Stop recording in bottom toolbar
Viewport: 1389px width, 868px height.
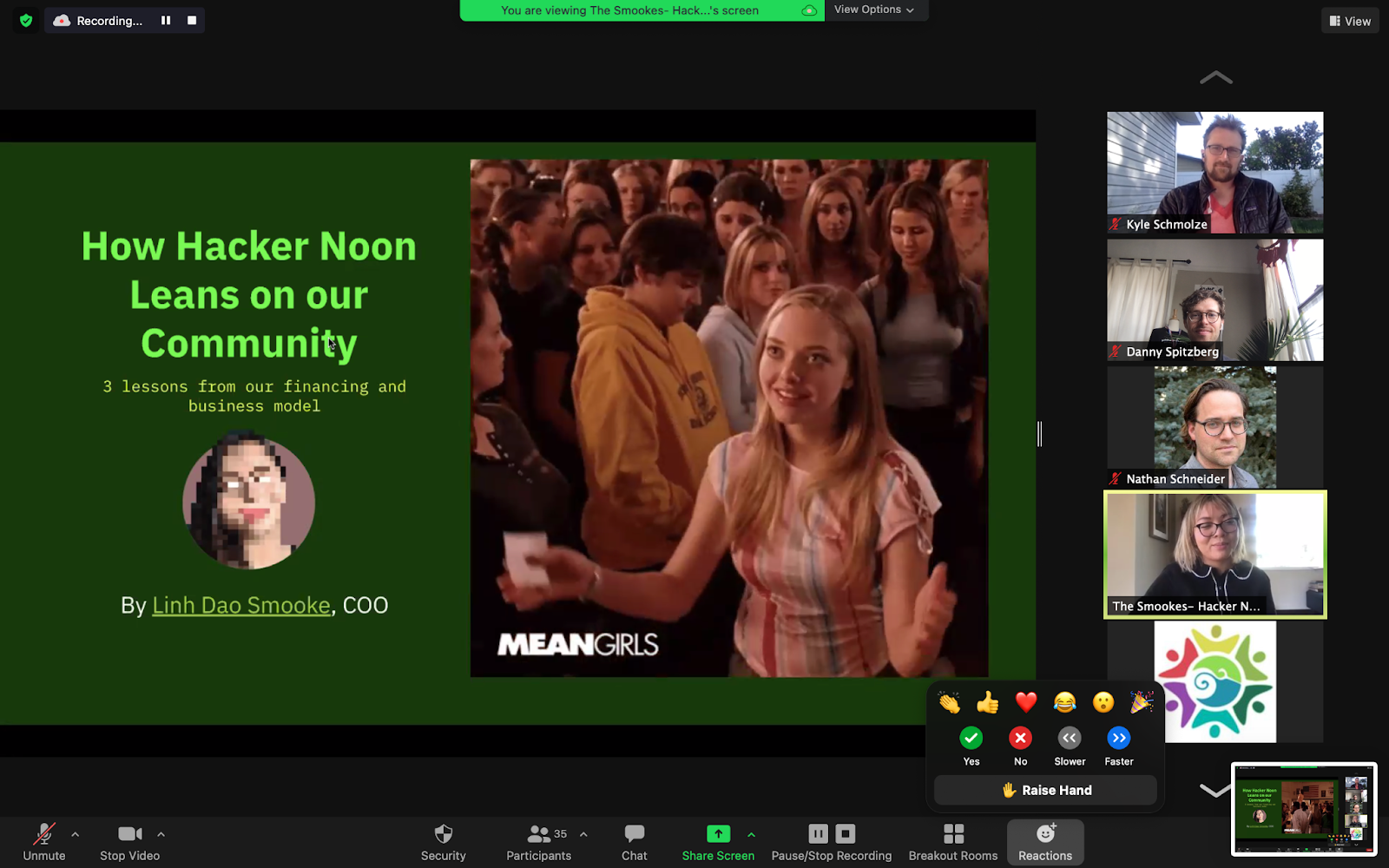click(846, 834)
